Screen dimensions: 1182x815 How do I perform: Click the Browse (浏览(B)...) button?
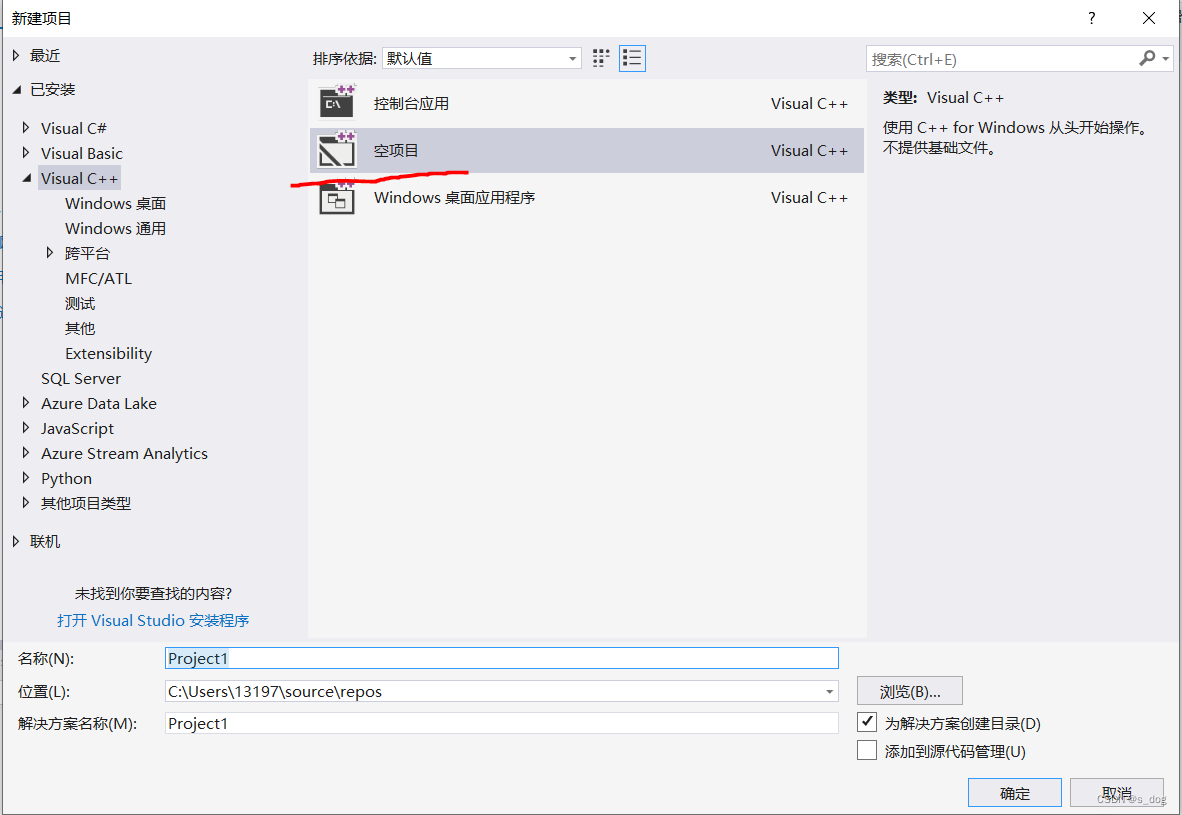910,691
